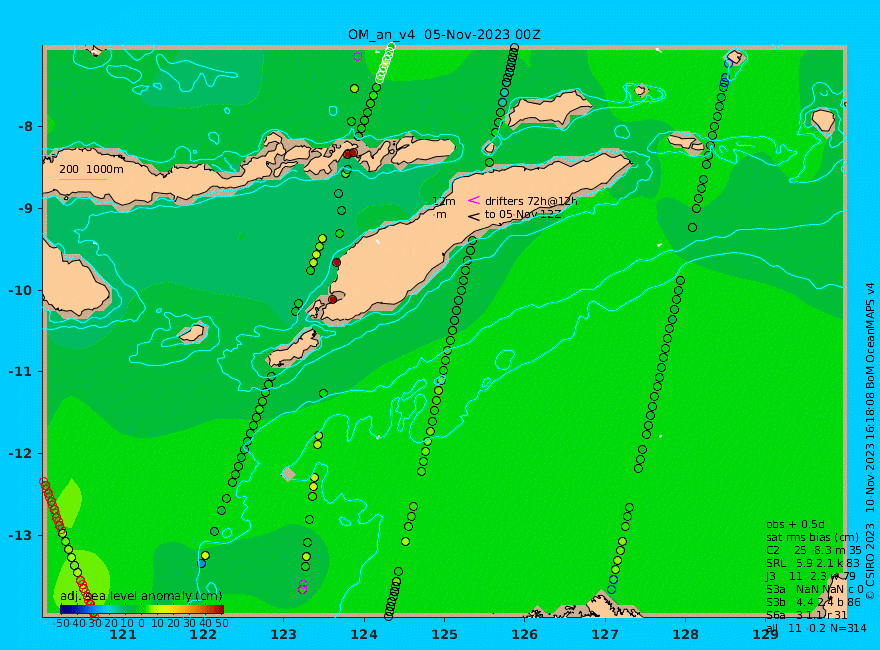Click the single magenta open circle near top edge
This screenshot has height=650, width=880.
click(358, 56)
